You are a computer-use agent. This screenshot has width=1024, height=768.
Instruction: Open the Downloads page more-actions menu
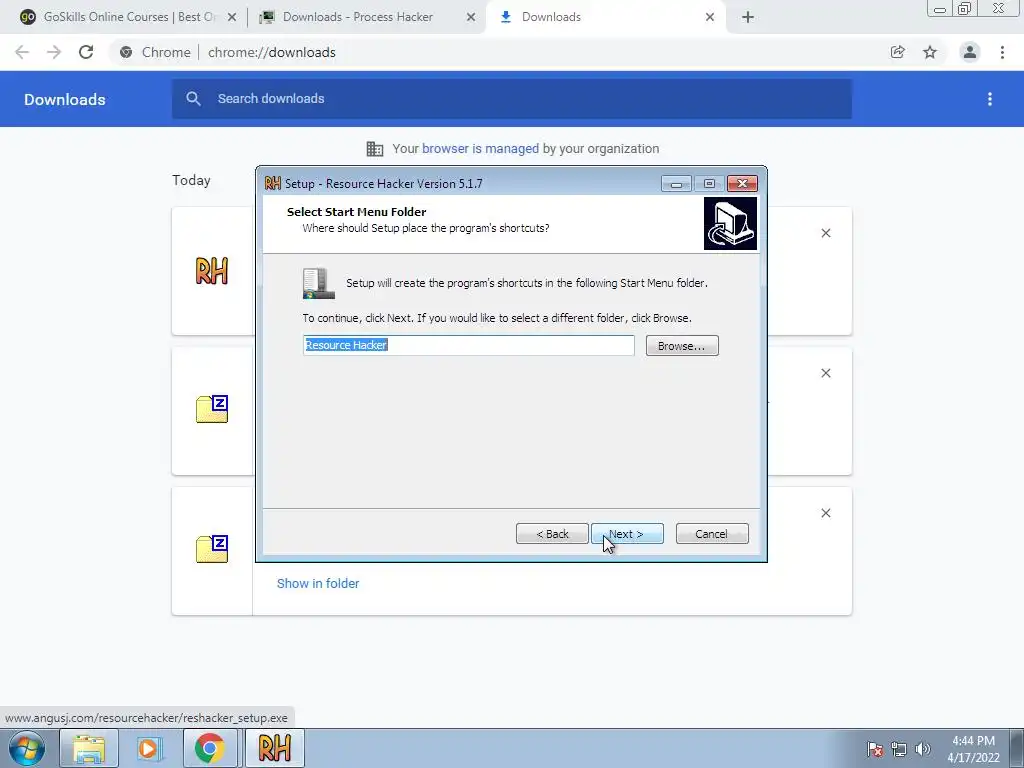(990, 99)
